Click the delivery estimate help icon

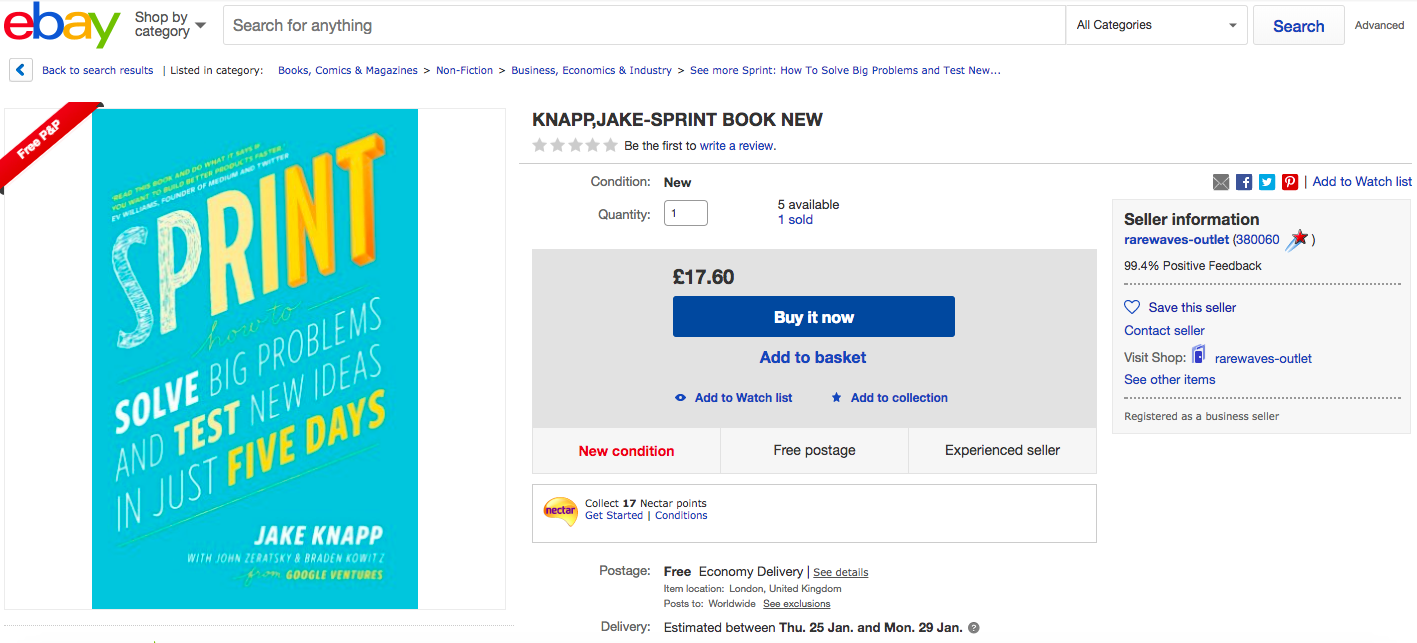pos(974,628)
